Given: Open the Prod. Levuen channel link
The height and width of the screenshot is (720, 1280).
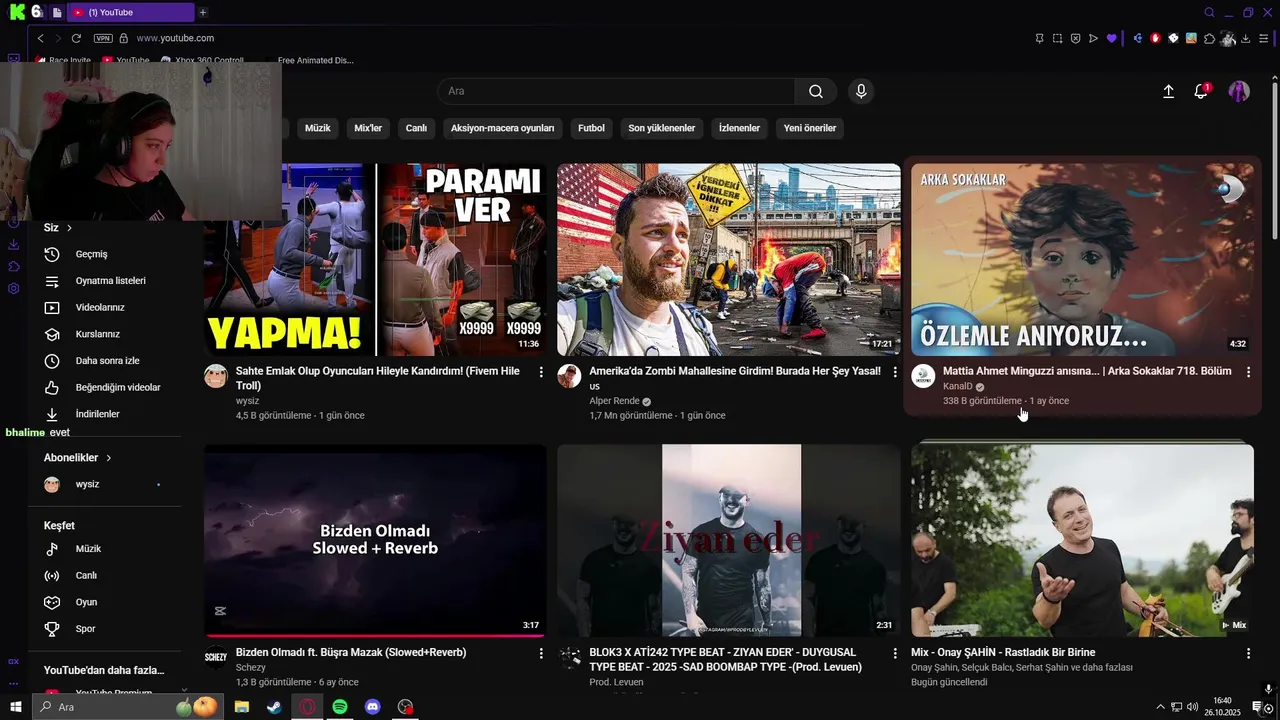Looking at the screenshot, I should [616, 682].
